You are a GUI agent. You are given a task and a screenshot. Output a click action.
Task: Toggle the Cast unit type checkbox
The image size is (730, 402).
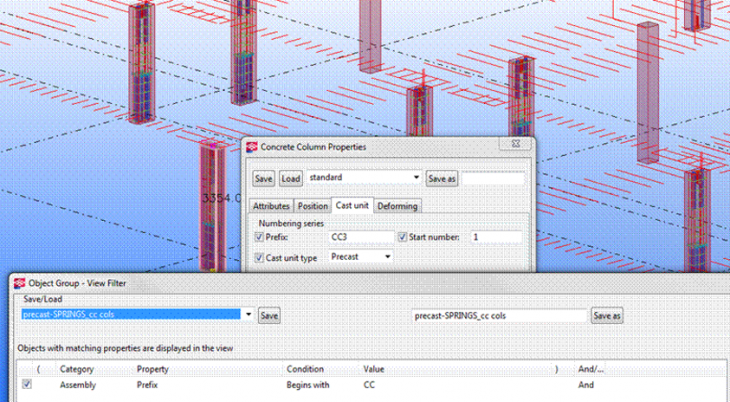pyautogui.click(x=260, y=257)
